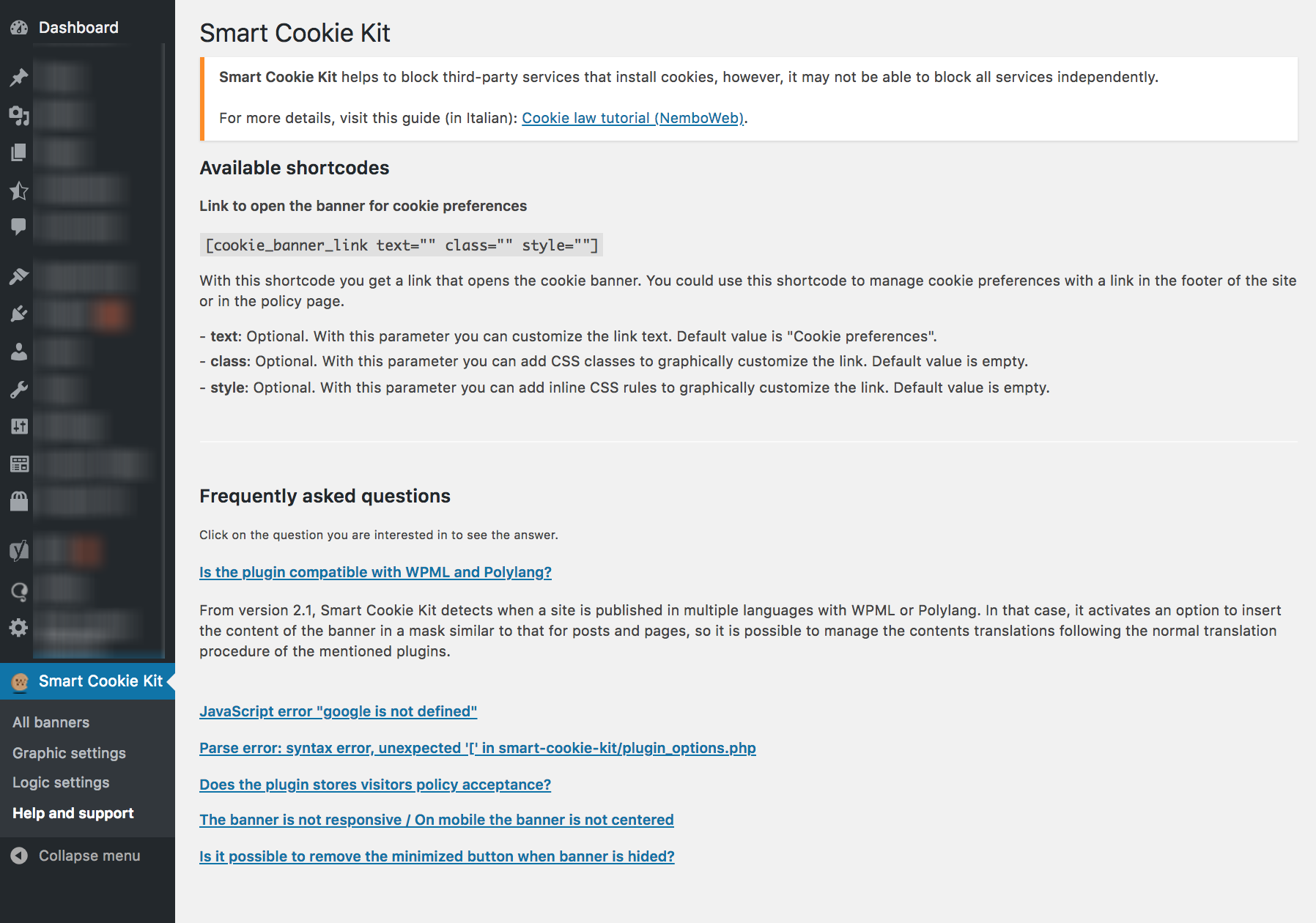The image size is (1316, 923).
Task: Open the Dashboard gauge icon
Action: click(19, 28)
